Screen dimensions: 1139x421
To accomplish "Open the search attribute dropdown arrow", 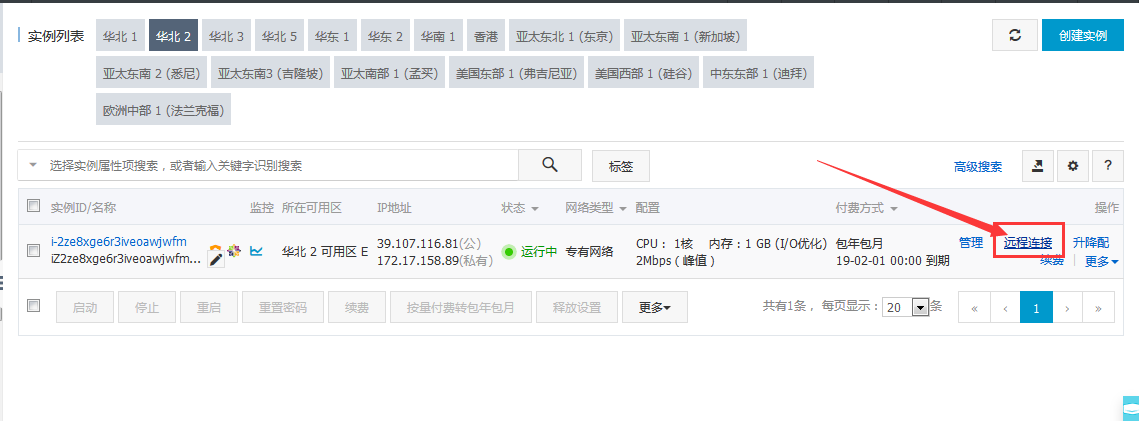I will click(33, 165).
